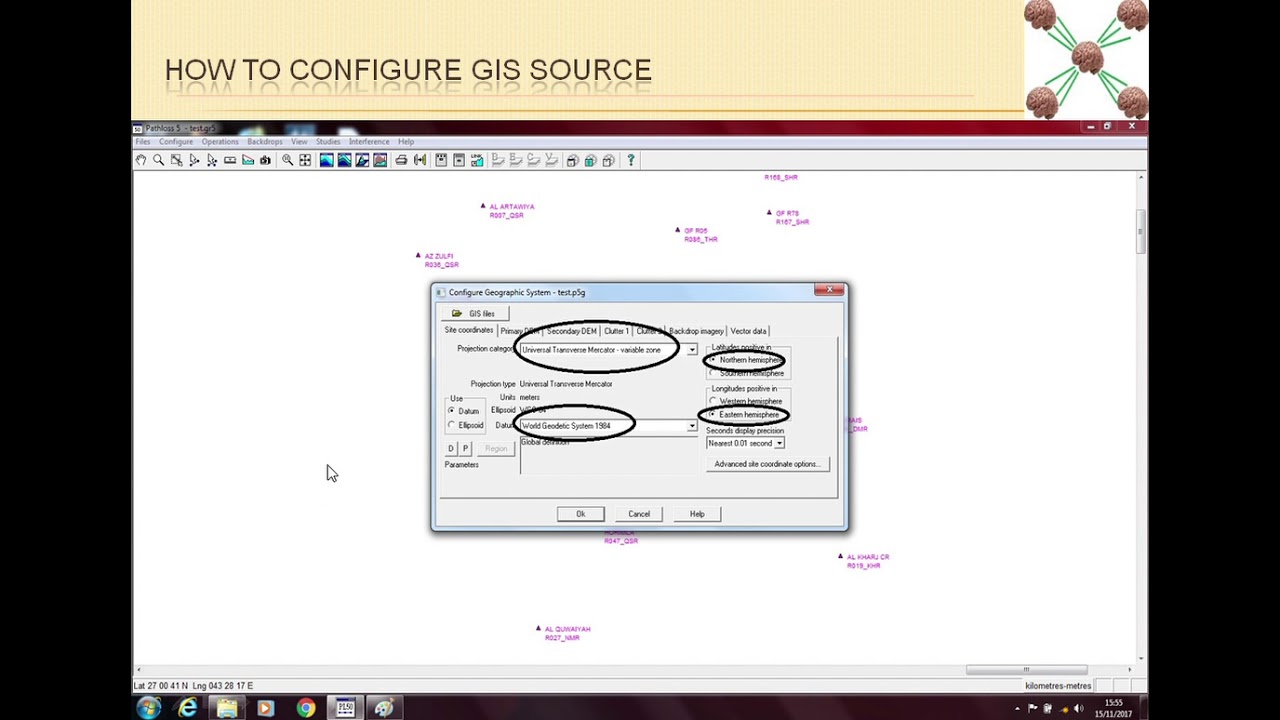Image resolution: width=1280 pixels, height=720 pixels.
Task: Open the Interference menu
Action: (369, 142)
